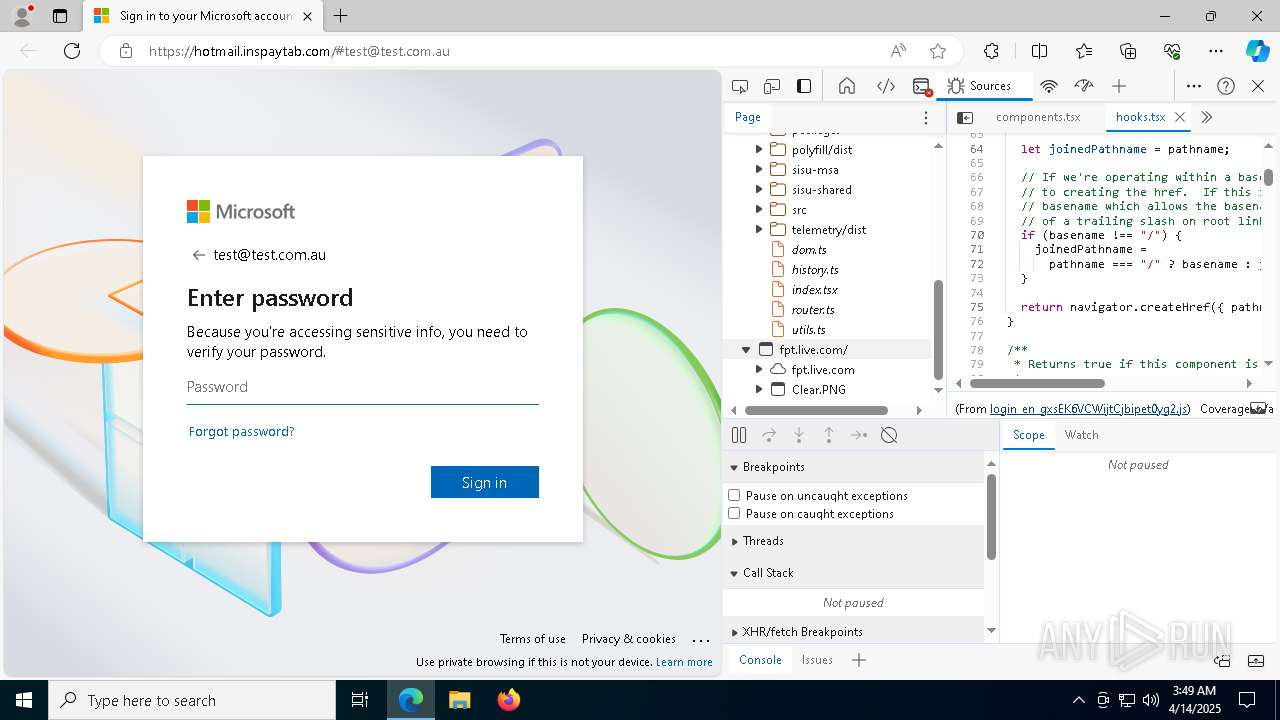Close the hooks.tsx file tab

coord(1180,117)
